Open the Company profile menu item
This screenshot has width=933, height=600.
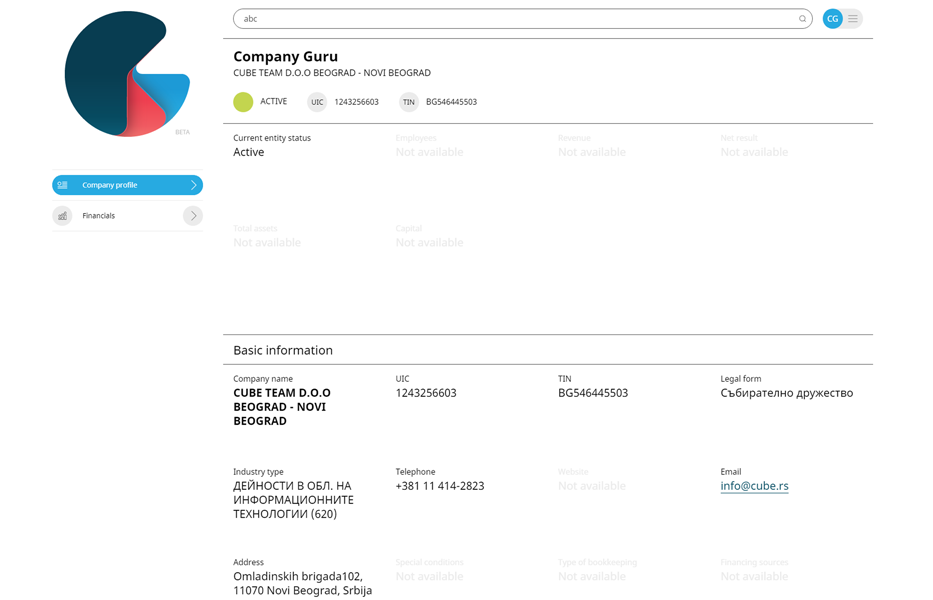pos(127,185)
